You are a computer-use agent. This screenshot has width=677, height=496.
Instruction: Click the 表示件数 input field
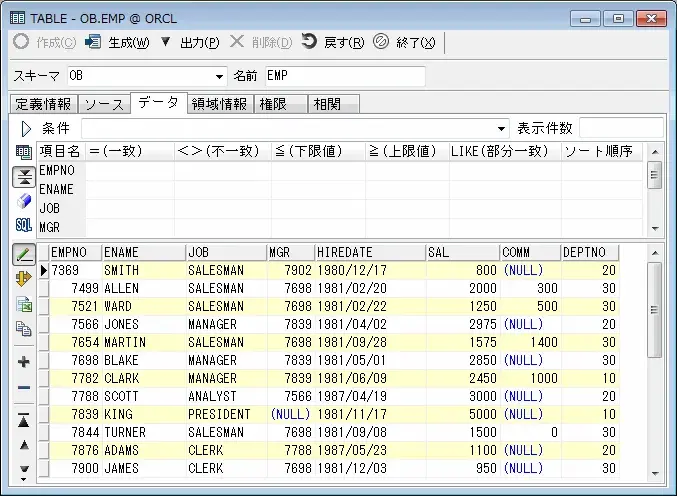pyautogui.click(x=621, y=128)
